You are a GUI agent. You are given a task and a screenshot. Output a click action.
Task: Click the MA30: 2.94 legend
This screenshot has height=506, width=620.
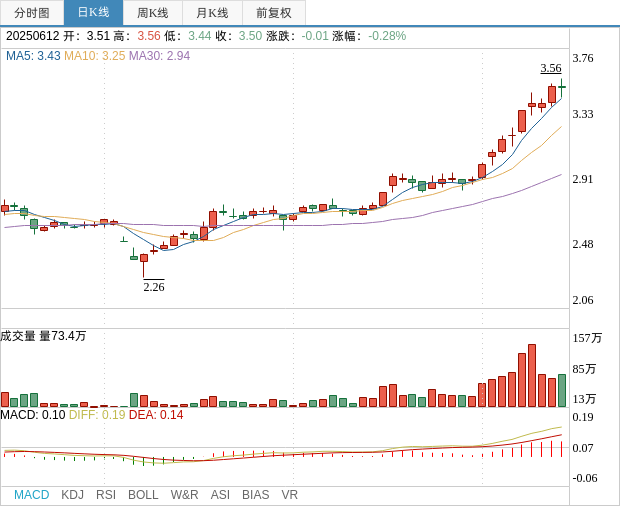coord(159,56)
